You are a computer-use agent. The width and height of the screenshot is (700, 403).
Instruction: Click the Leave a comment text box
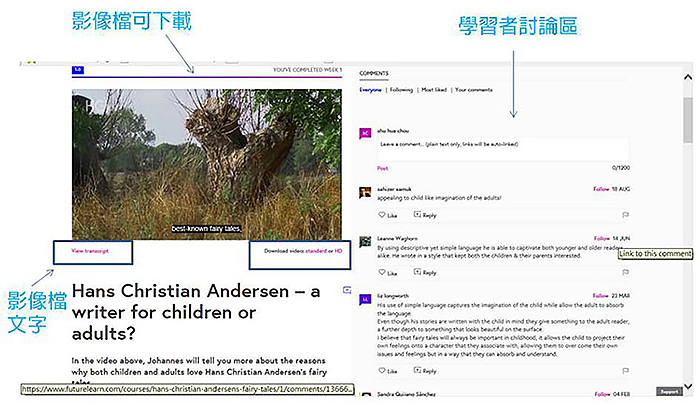point(504,149)
